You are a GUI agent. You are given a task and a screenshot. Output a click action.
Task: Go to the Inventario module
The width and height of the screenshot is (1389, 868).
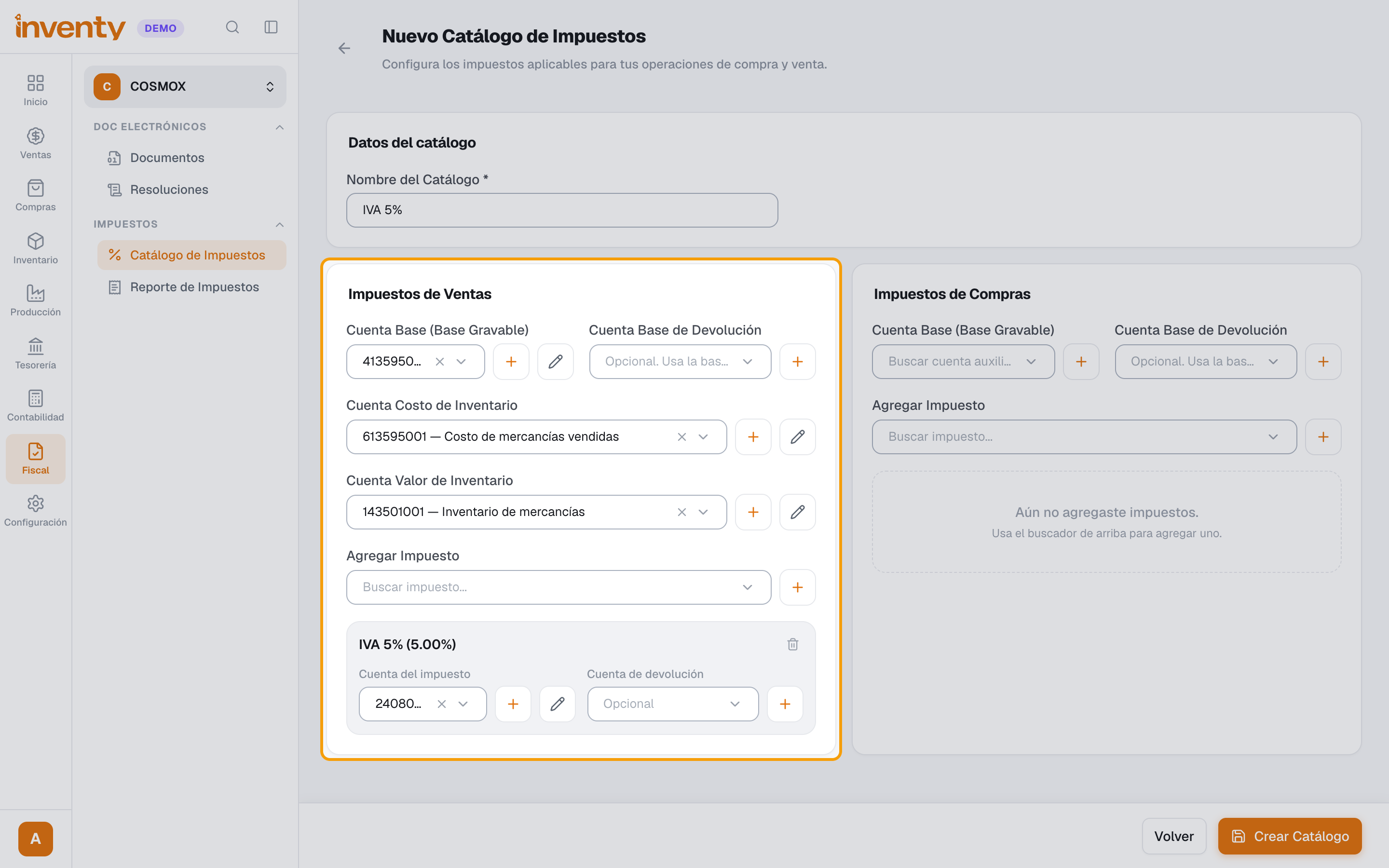[x=36, y=248]
